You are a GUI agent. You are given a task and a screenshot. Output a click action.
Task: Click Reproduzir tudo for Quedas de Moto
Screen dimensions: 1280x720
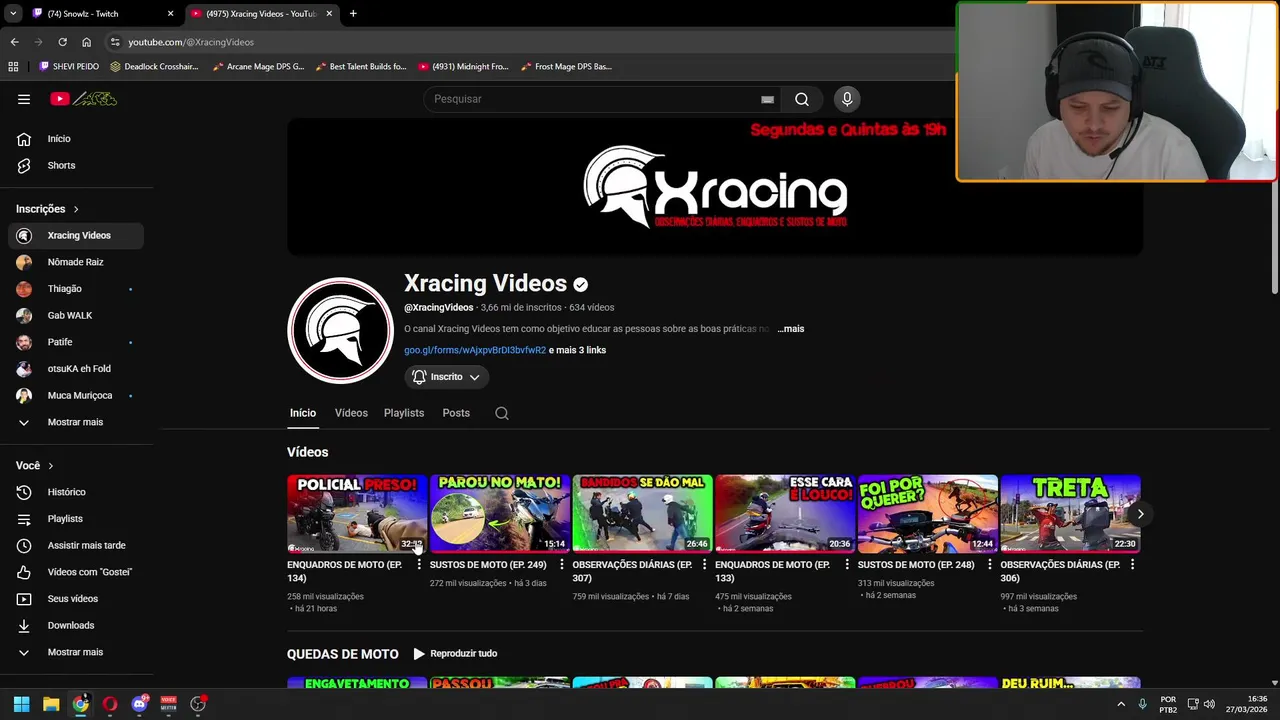(x=456, y=654)
